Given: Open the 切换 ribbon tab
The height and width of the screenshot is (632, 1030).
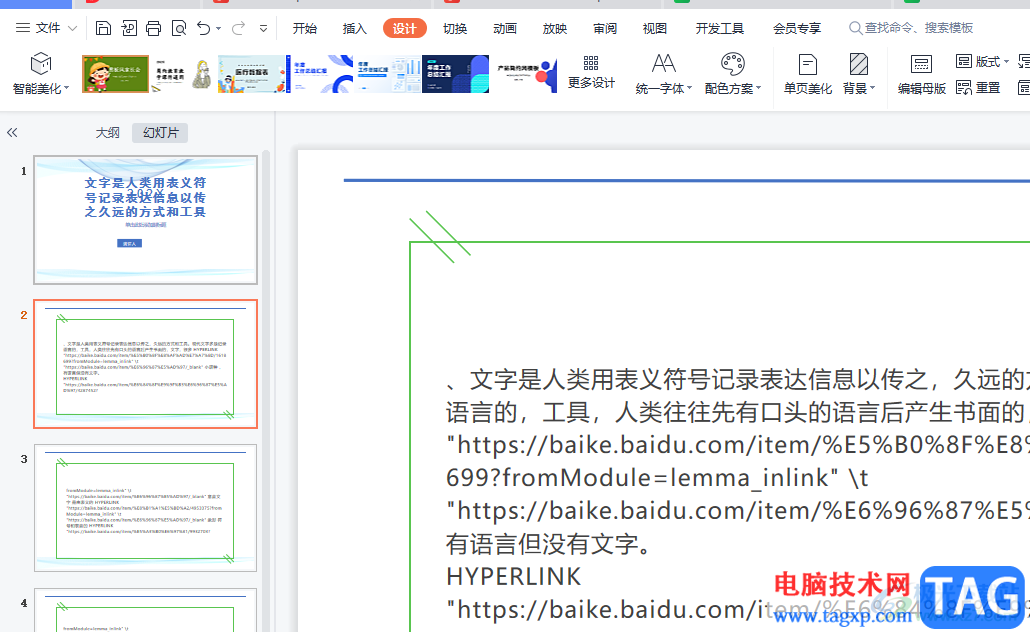Looking at the screenshot, I should pos(455,28).
